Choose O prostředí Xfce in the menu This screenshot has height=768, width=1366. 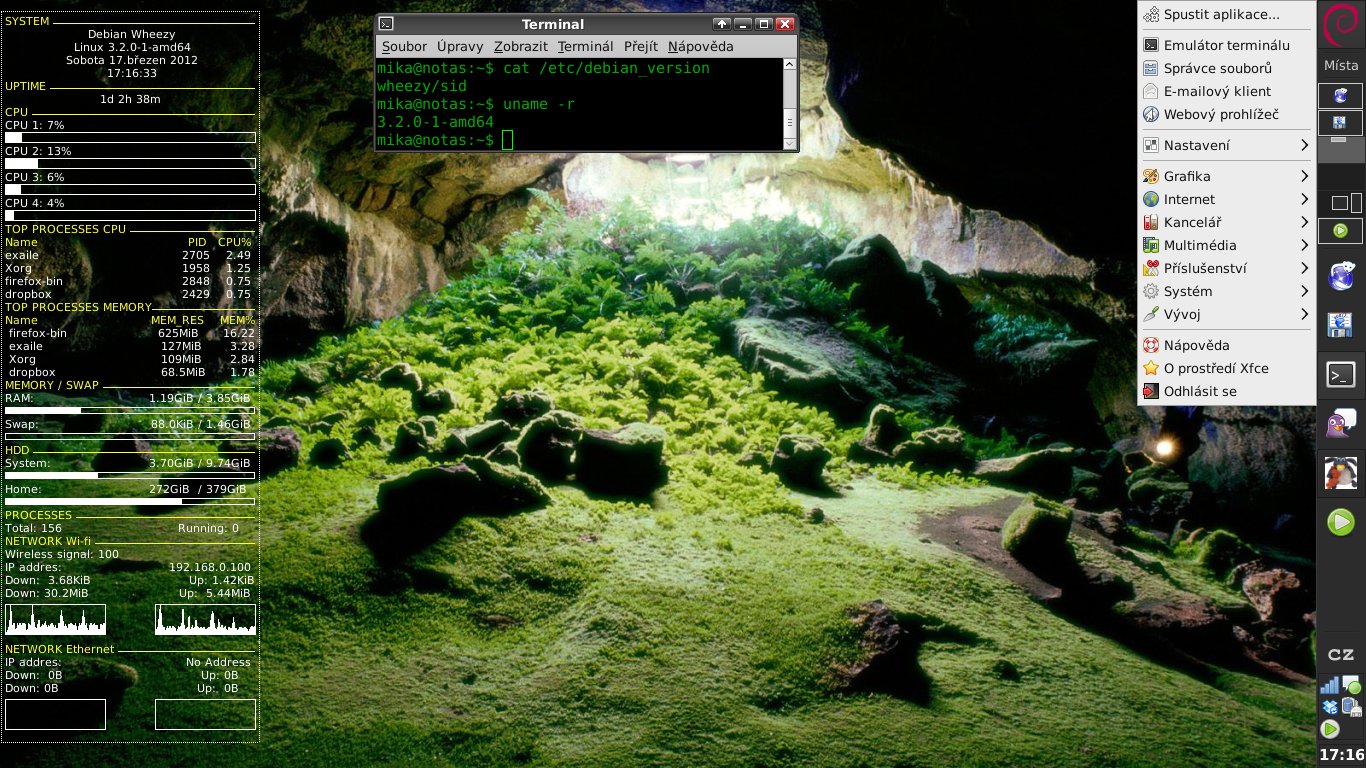pyautogui.click(x=1226, y=368)
